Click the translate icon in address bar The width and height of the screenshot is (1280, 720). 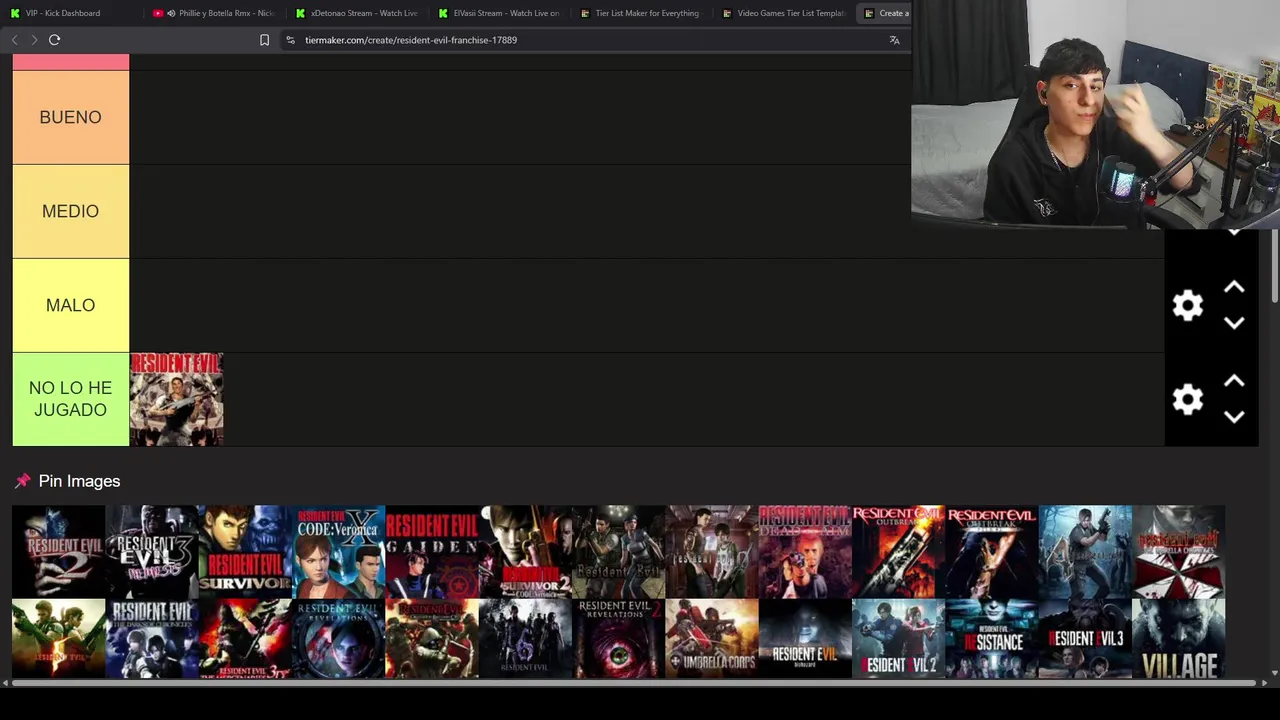tap(894, 40)
